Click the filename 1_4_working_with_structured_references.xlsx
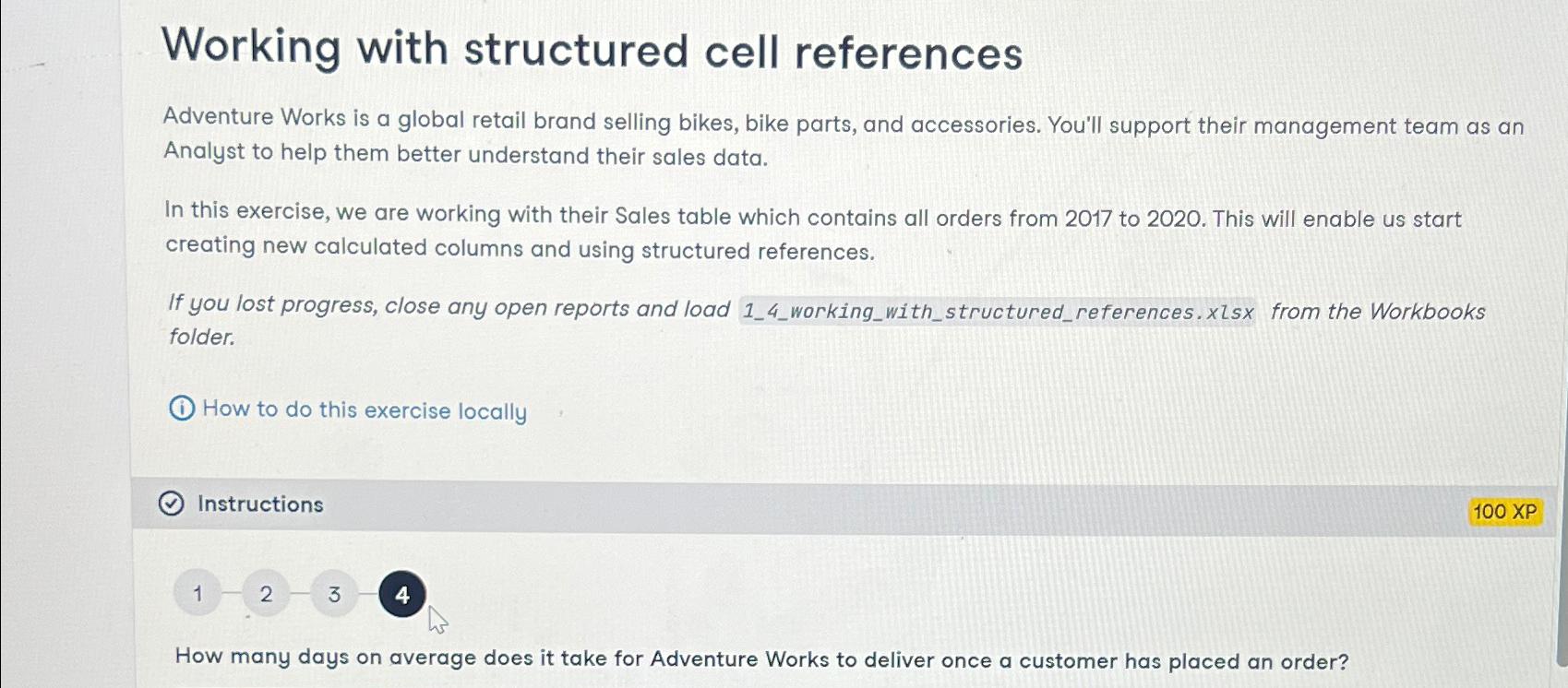The image size is (1568, 688). click(x=995, y=311)
